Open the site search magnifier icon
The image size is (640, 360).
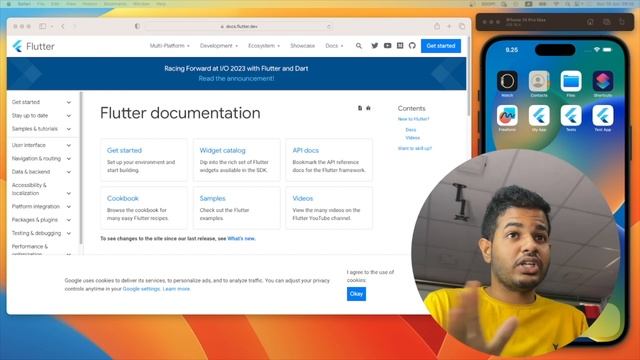(x=358, y=46)
